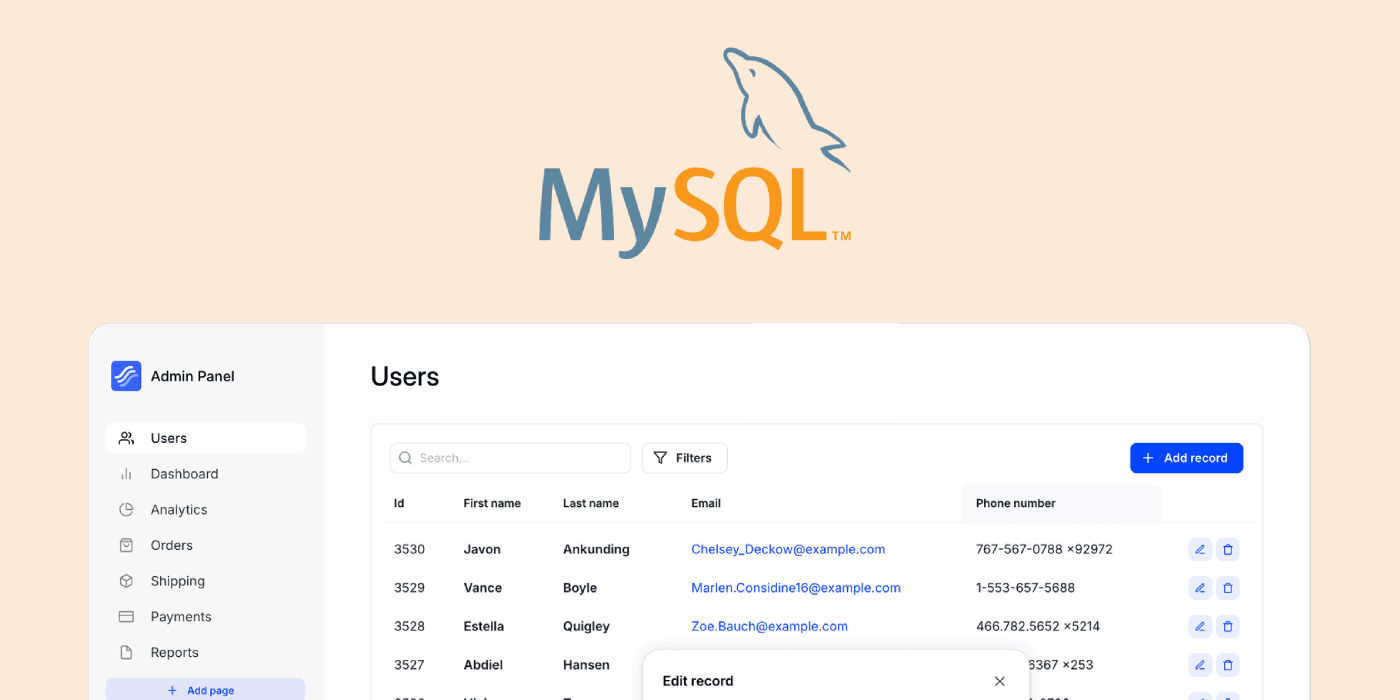Viewport: 1400px width, 700px height.
Task: Sort by Last name column header
Action: click(591, 503)
